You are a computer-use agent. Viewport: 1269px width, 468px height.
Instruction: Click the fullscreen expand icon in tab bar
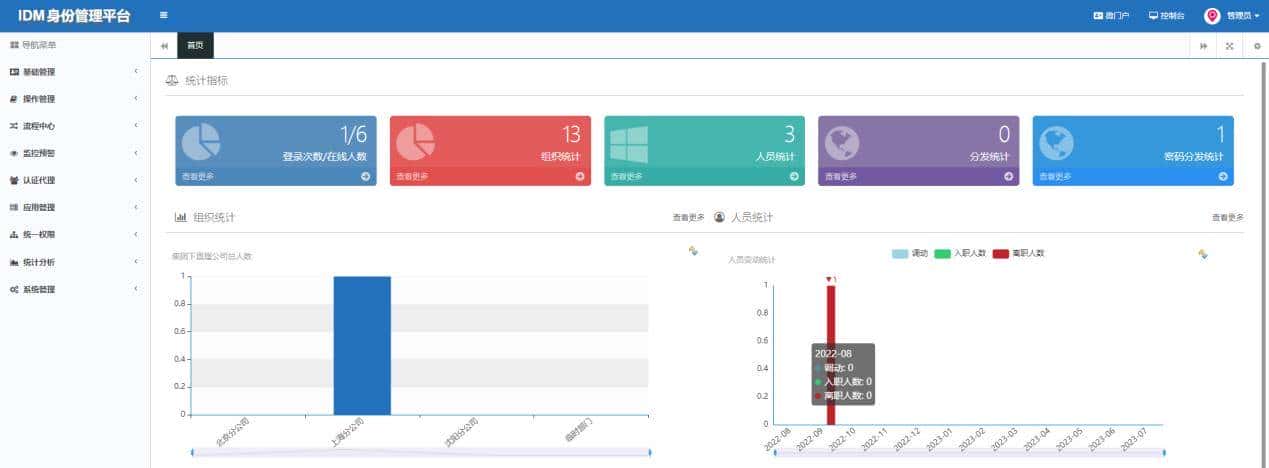pyautogui.click(x=1229, y=46)
